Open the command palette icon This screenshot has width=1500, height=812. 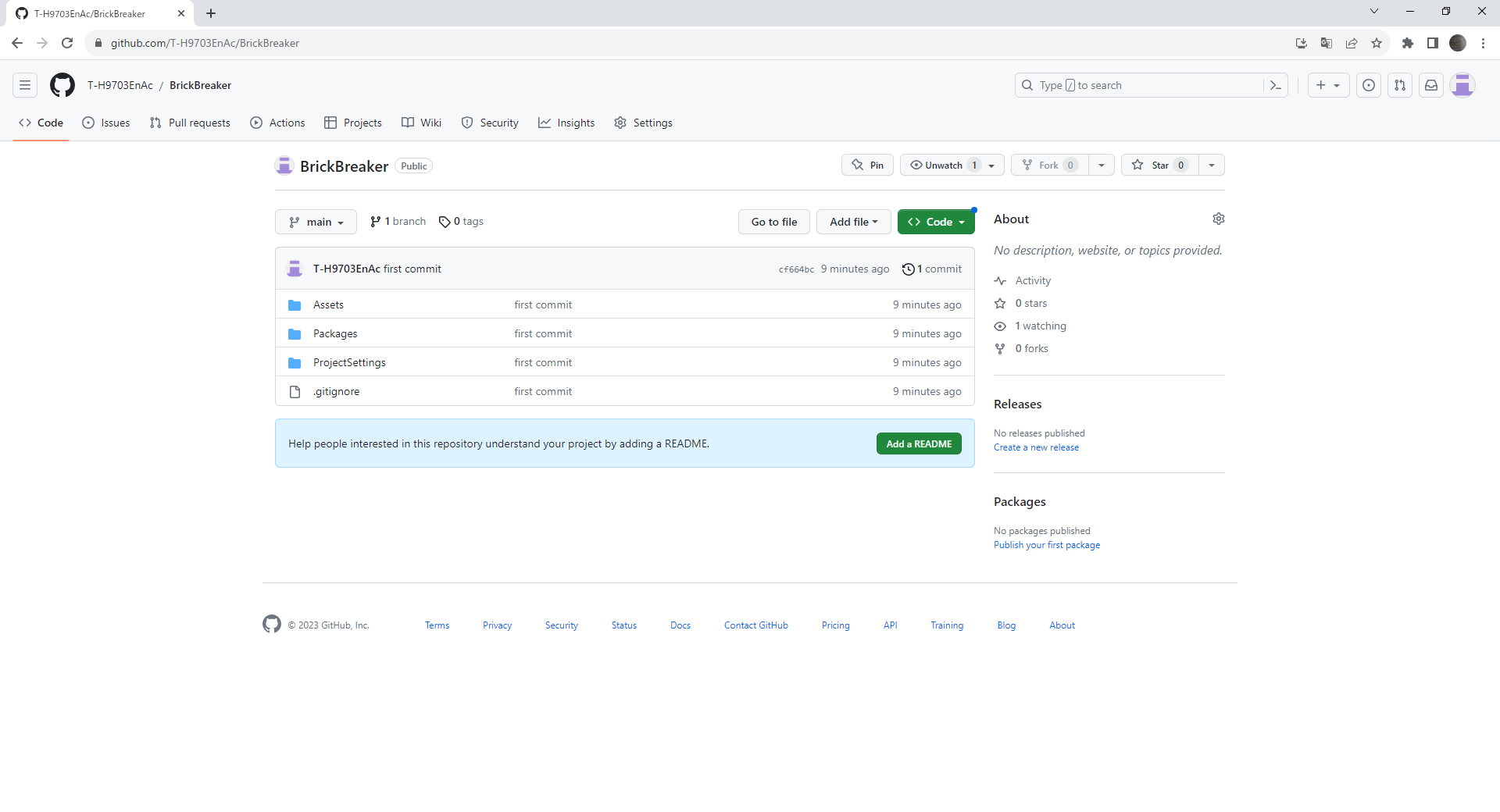[1276, 85]
